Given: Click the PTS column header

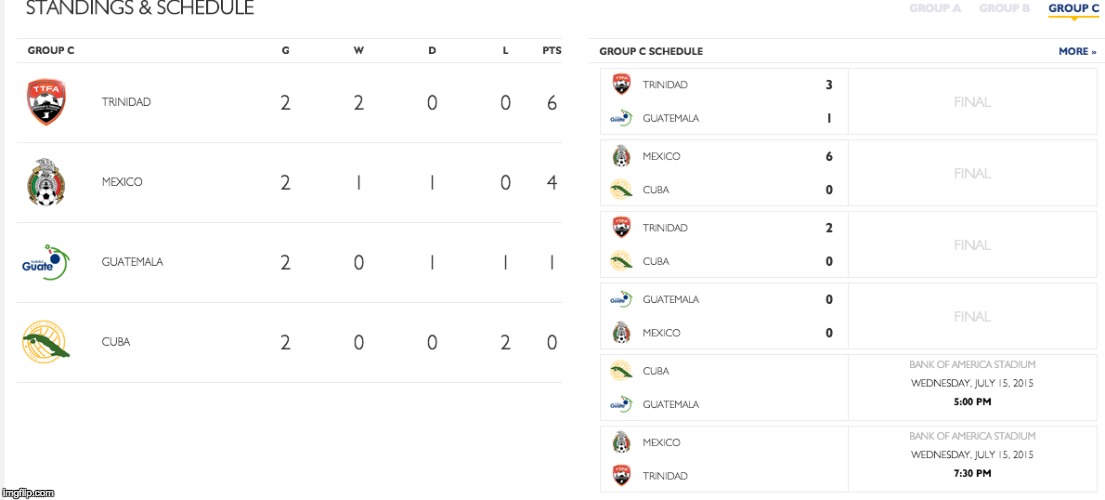Looking at the screenshot, I should tap(551, 51).
